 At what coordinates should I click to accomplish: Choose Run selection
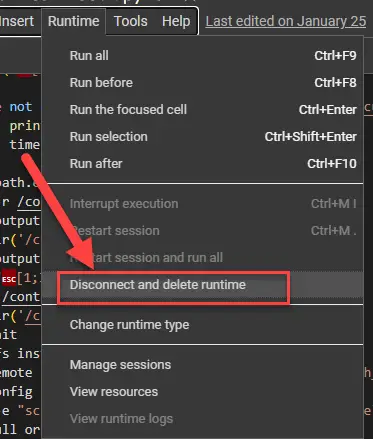(x=202, y=137)
